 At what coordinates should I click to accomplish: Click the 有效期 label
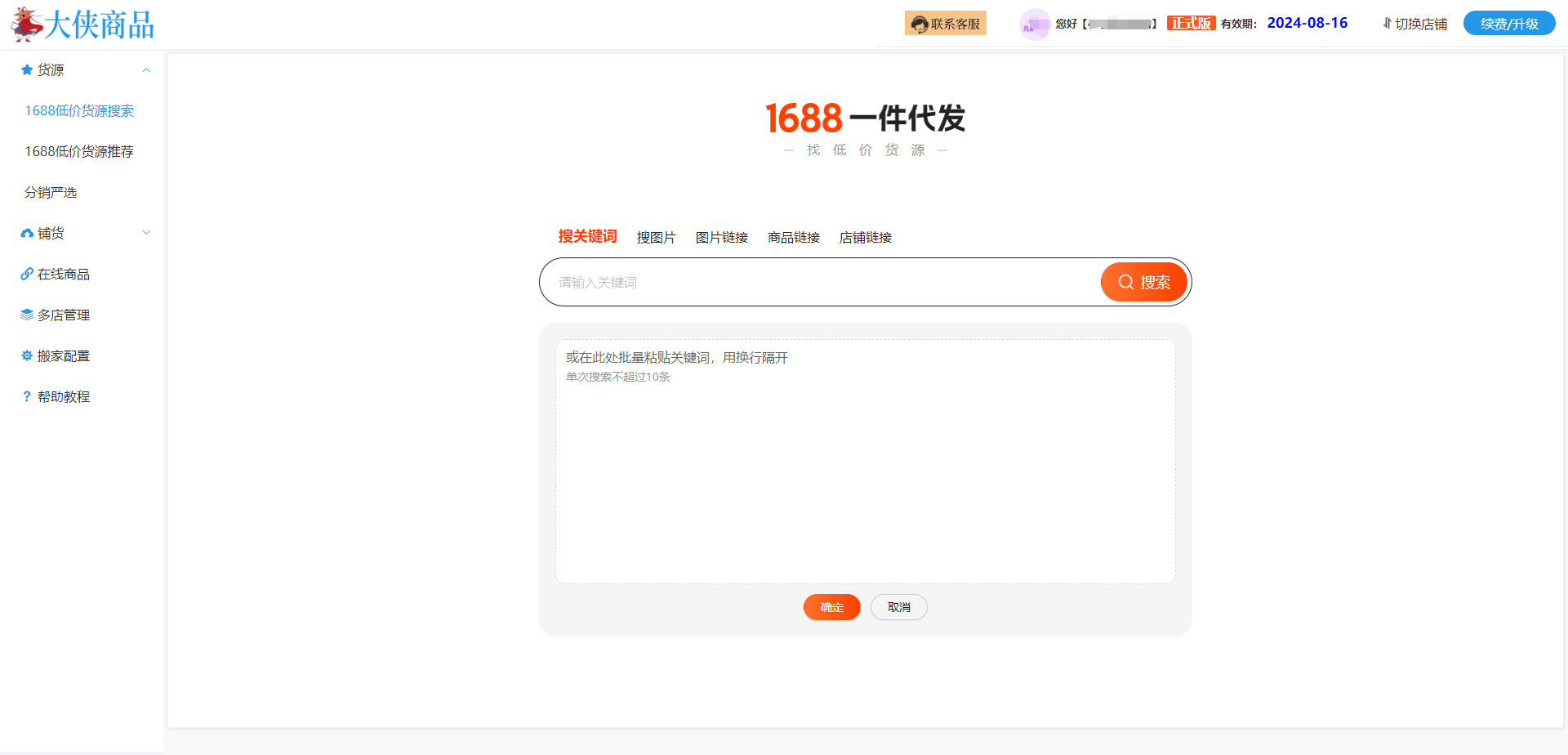pyautogui.click(x=1239, y=24)
